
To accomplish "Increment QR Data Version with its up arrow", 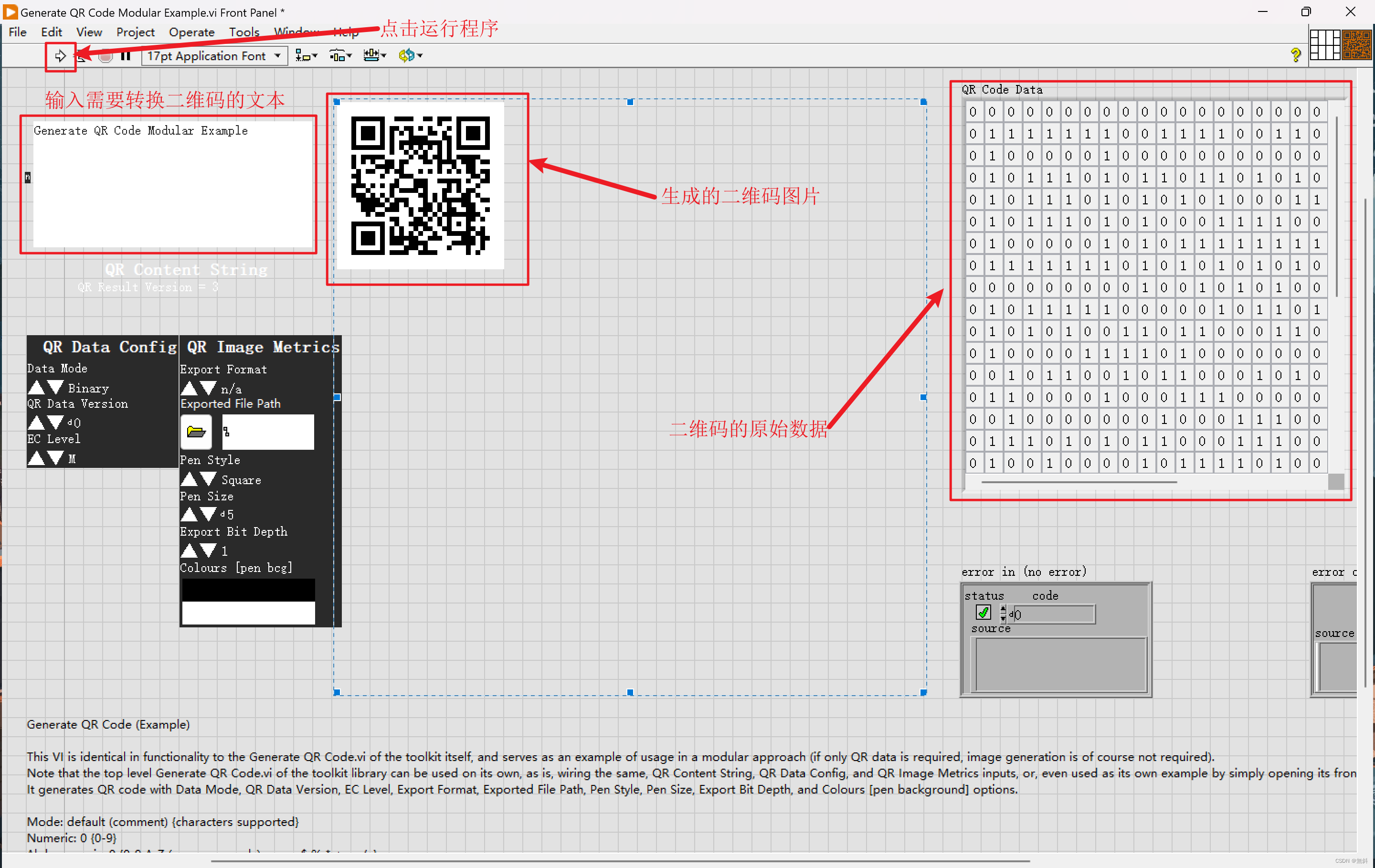I will point(37,422).
